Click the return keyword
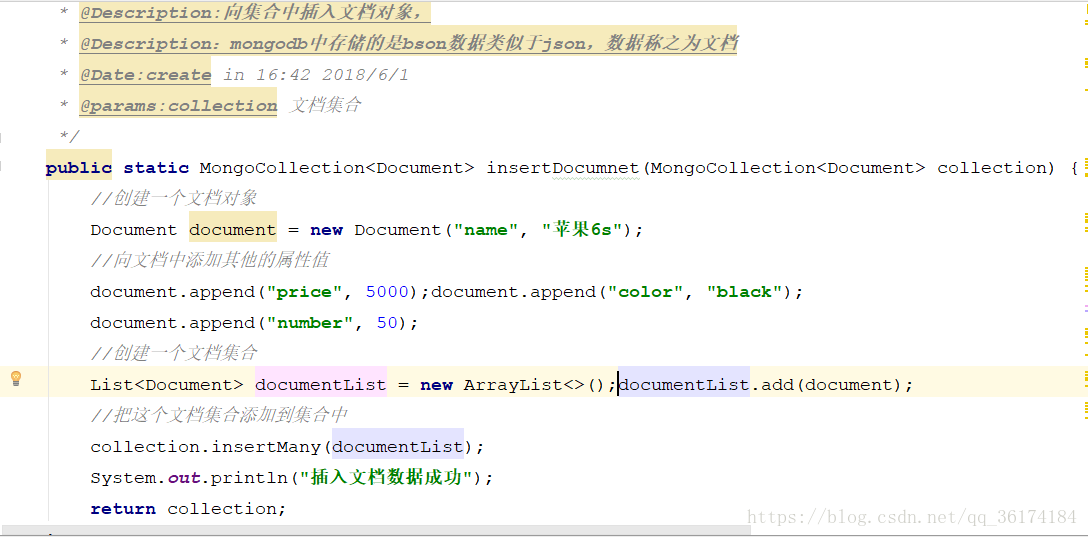Viewport: 1088px width, 537px height. click(123, 509)
